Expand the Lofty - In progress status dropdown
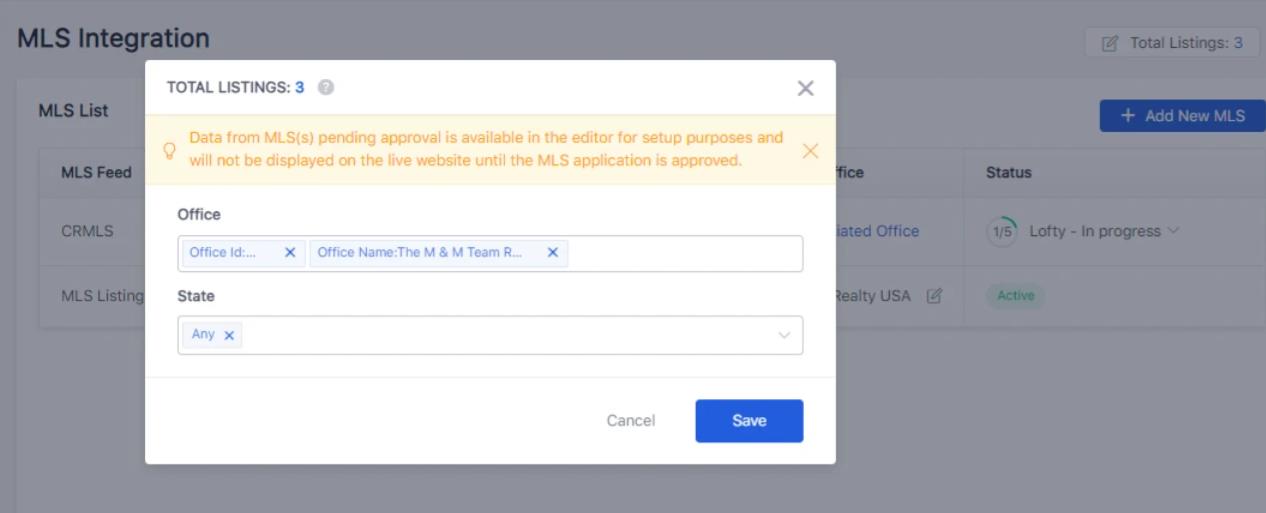1266x513 pixels. click(1173, 231)
